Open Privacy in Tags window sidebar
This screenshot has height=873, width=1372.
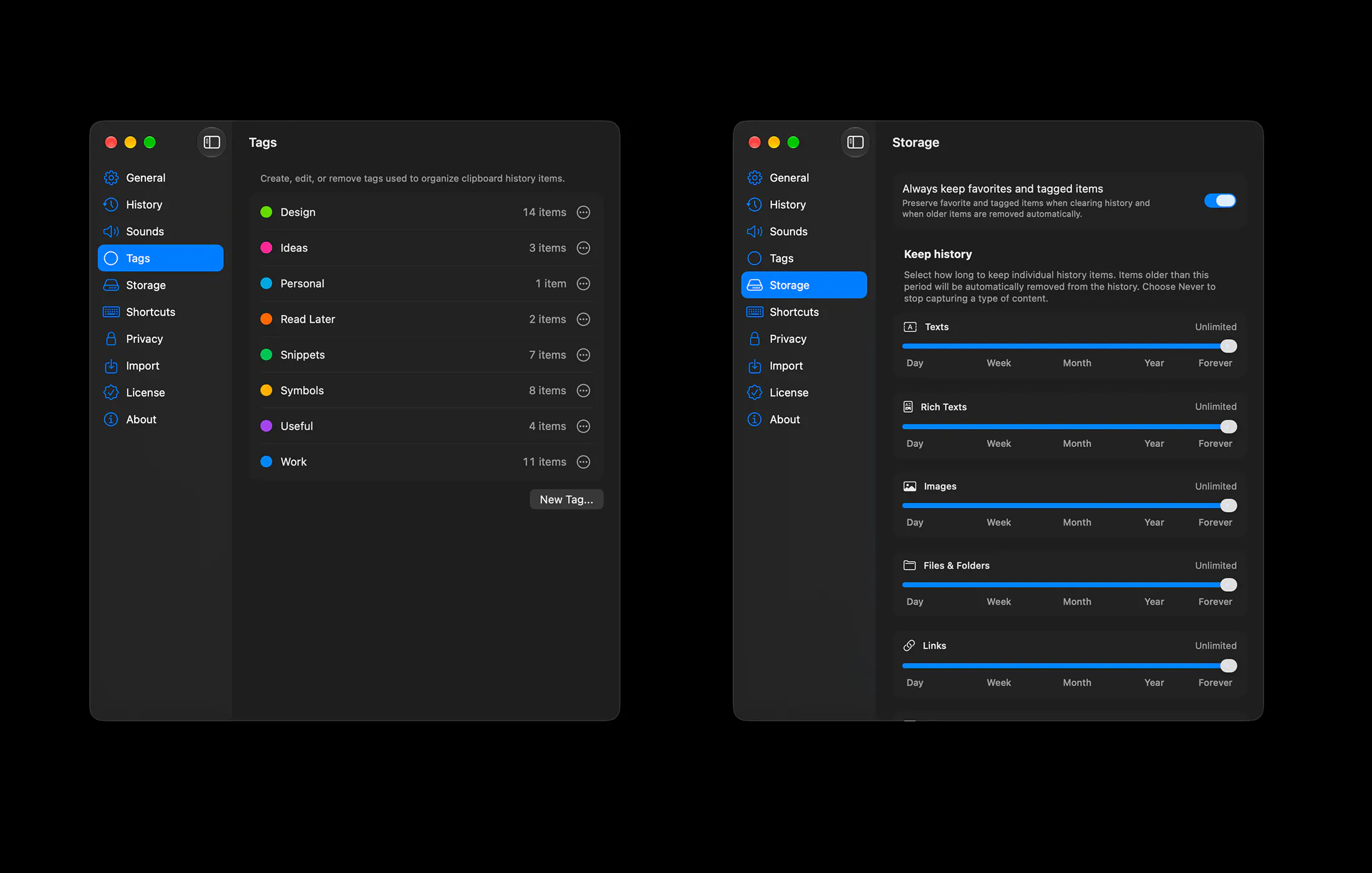click(160, 339)
